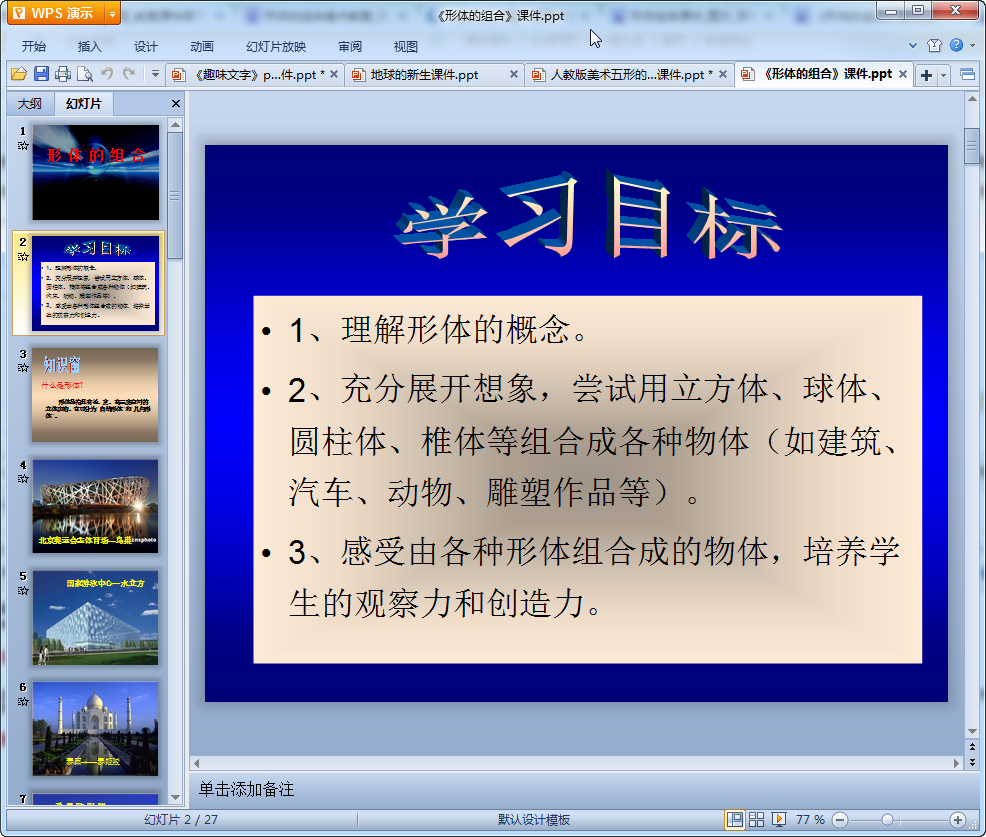Click the 学习目标 title on the slide

(x=588, y=215)
